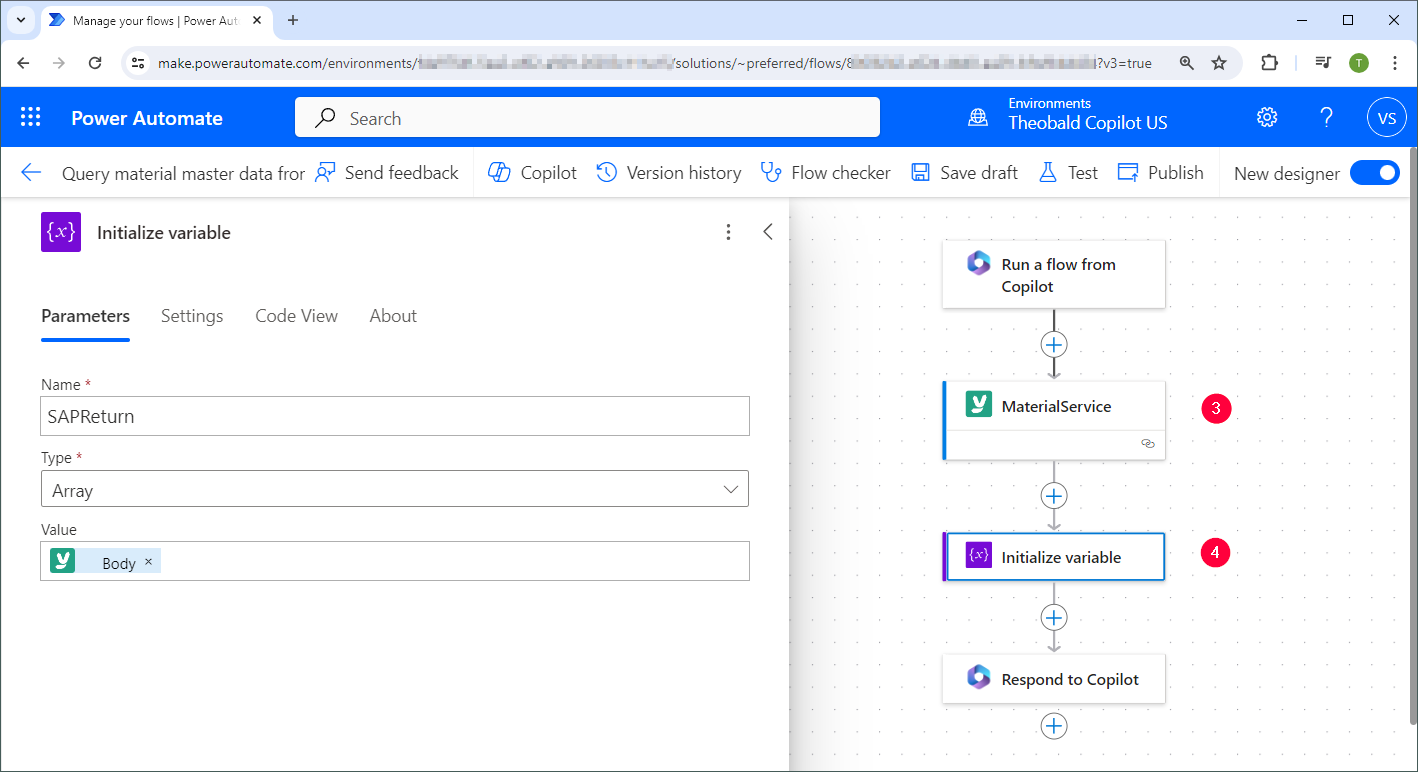Add step below Initialize variable card
Image resolution: width=1418 pixels, height=772 pixels.
pos(1054,617)
